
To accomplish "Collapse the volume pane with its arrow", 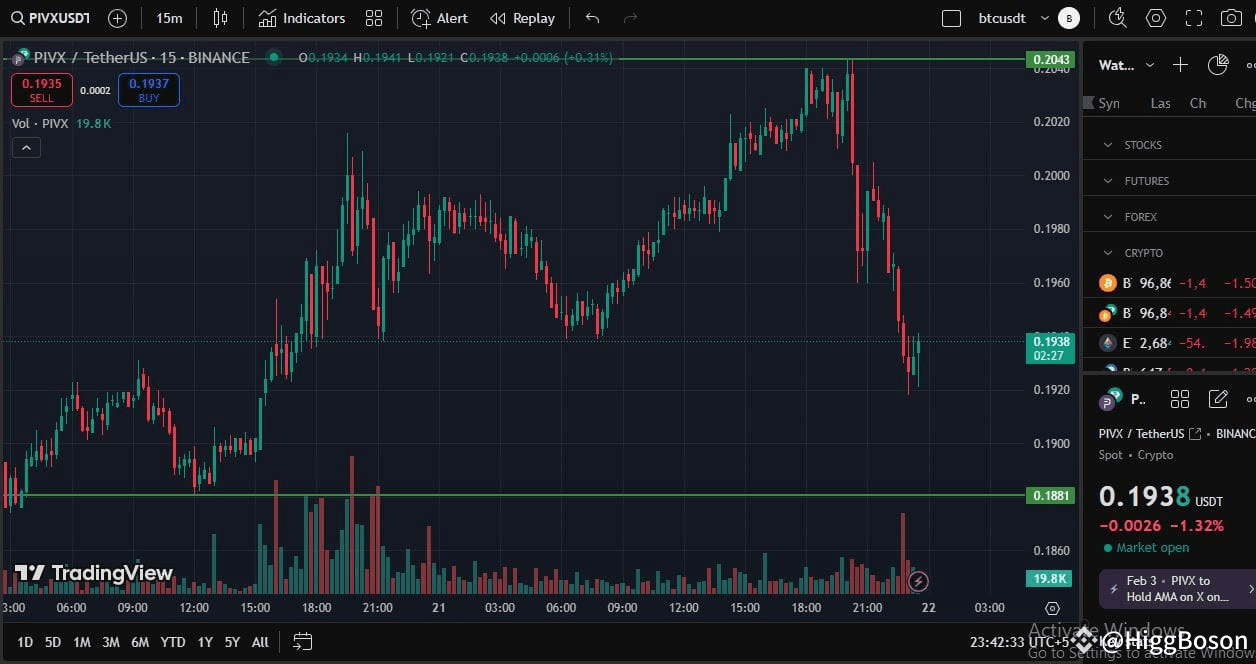I will (26, 147).
